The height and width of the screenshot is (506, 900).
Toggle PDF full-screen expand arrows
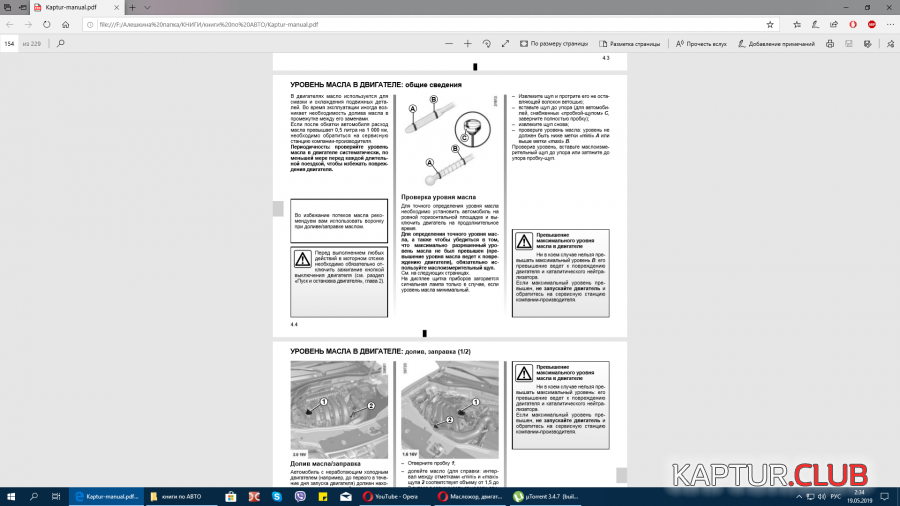505,44
